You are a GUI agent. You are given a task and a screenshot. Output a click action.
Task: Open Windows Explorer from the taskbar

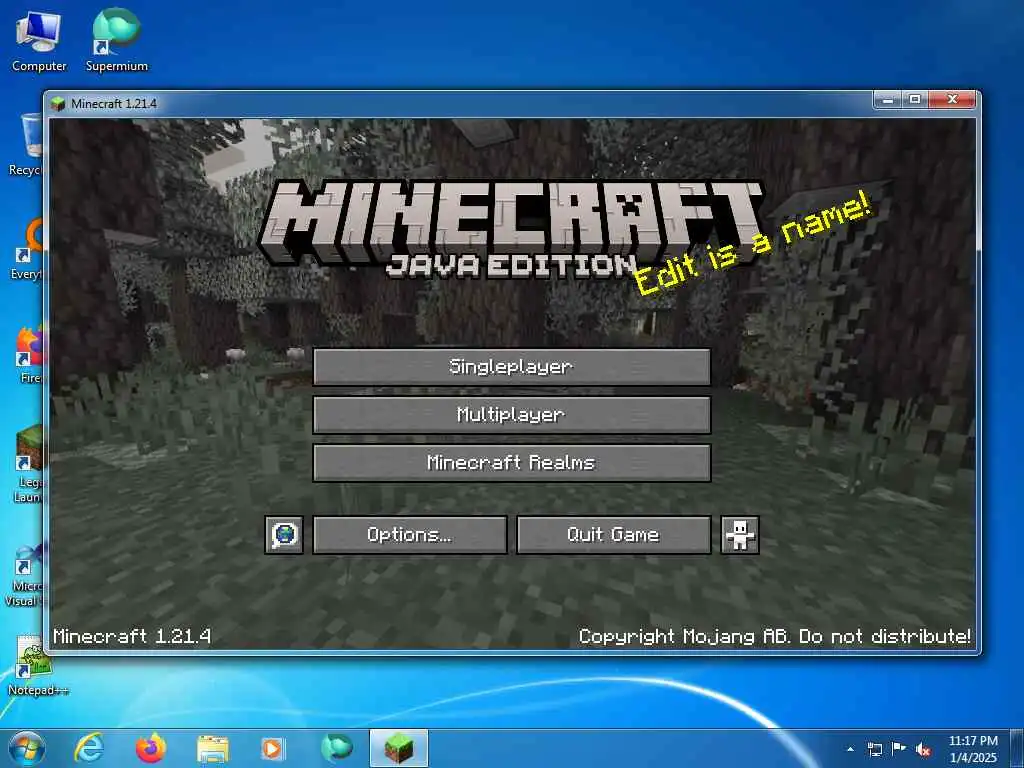(213, 748)
